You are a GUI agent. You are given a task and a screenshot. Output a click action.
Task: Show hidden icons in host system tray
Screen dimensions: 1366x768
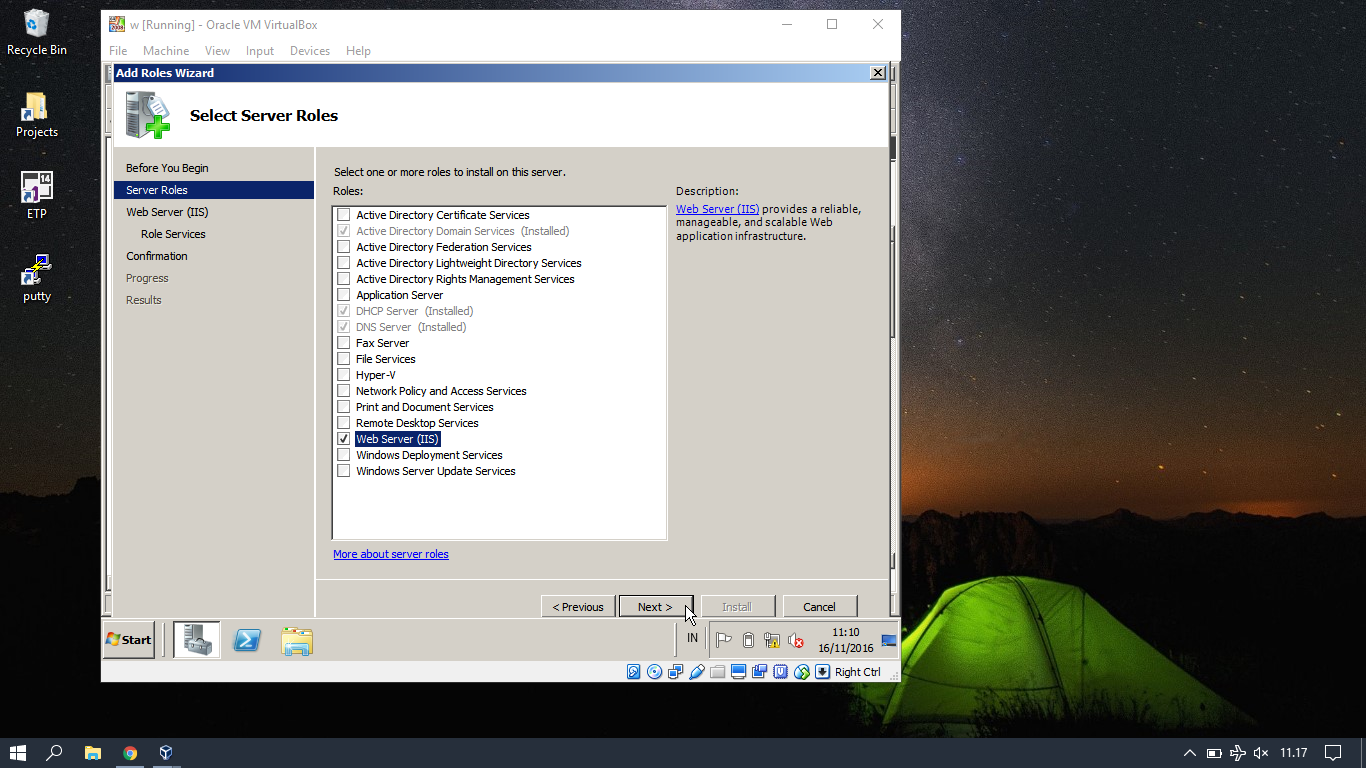point(1189,753)
